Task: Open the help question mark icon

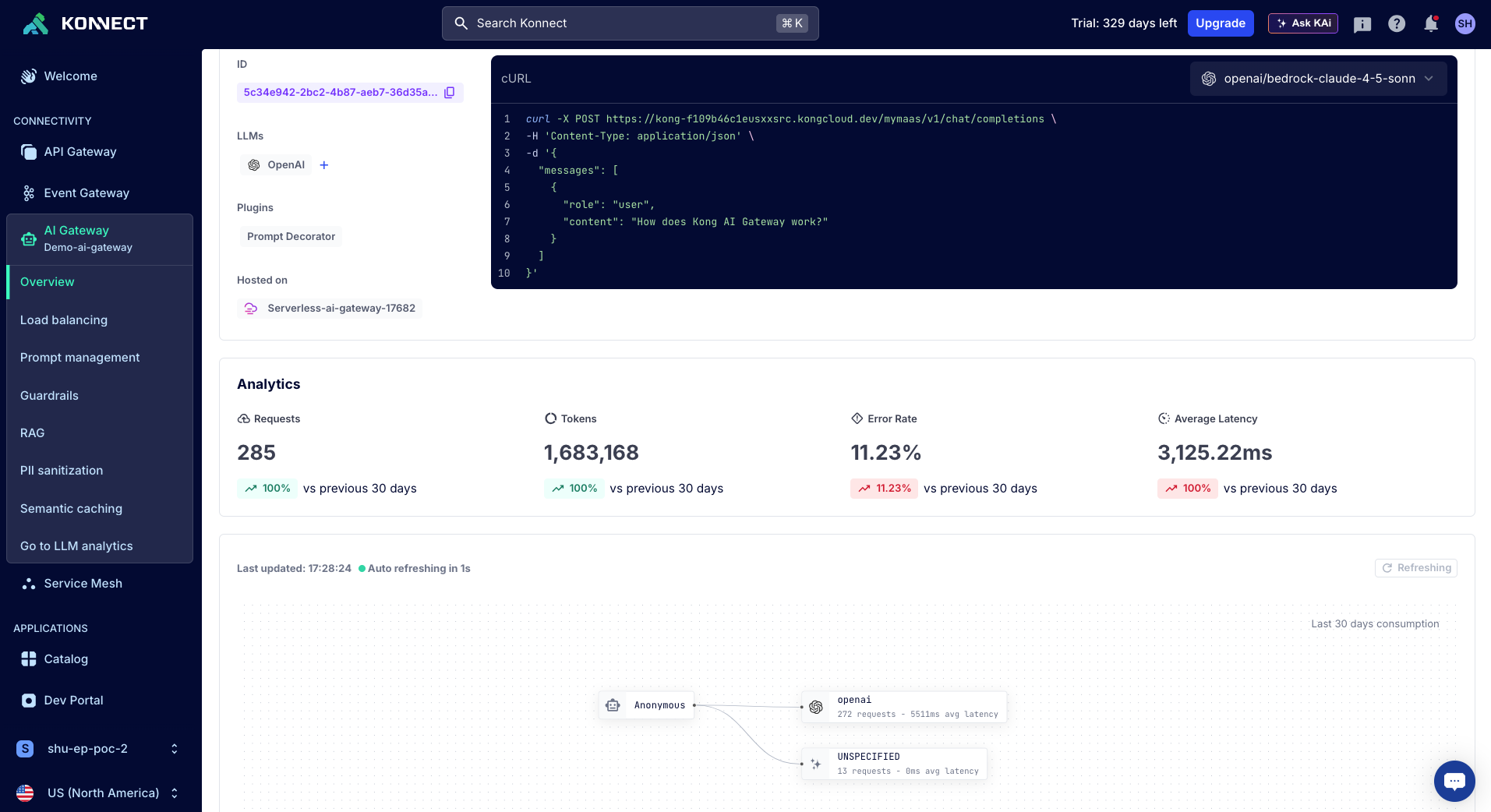Action: coord(1397,23)
